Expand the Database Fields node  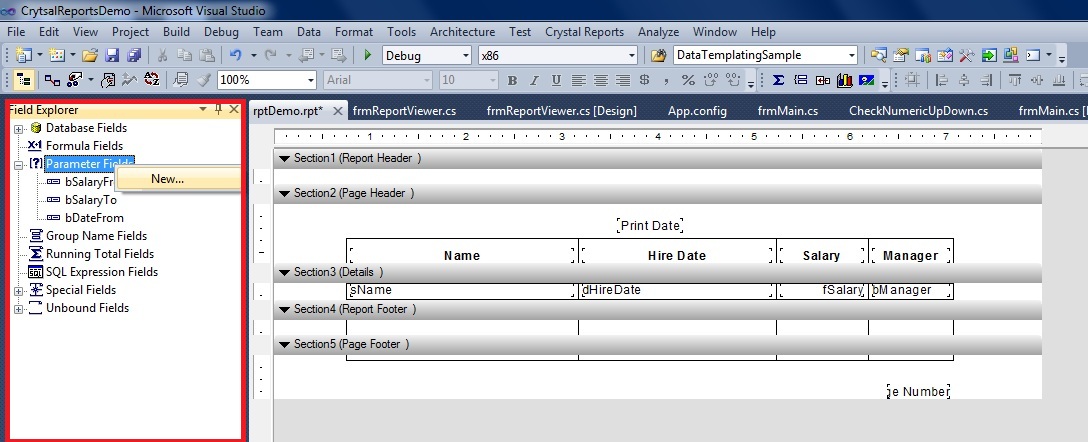coord(18,129)
